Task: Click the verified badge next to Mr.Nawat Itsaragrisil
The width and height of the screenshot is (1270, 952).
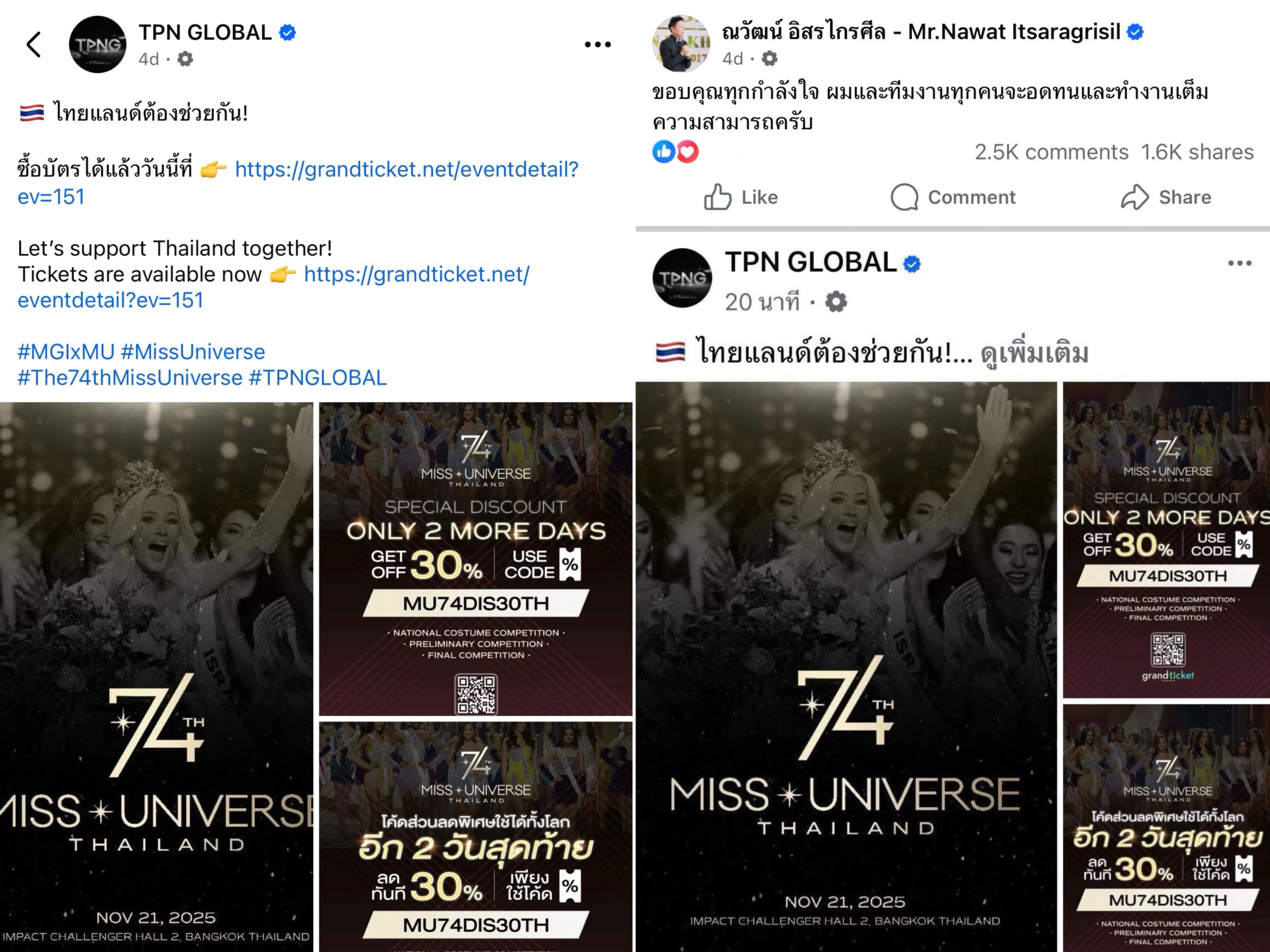Action: [1135, 32]
